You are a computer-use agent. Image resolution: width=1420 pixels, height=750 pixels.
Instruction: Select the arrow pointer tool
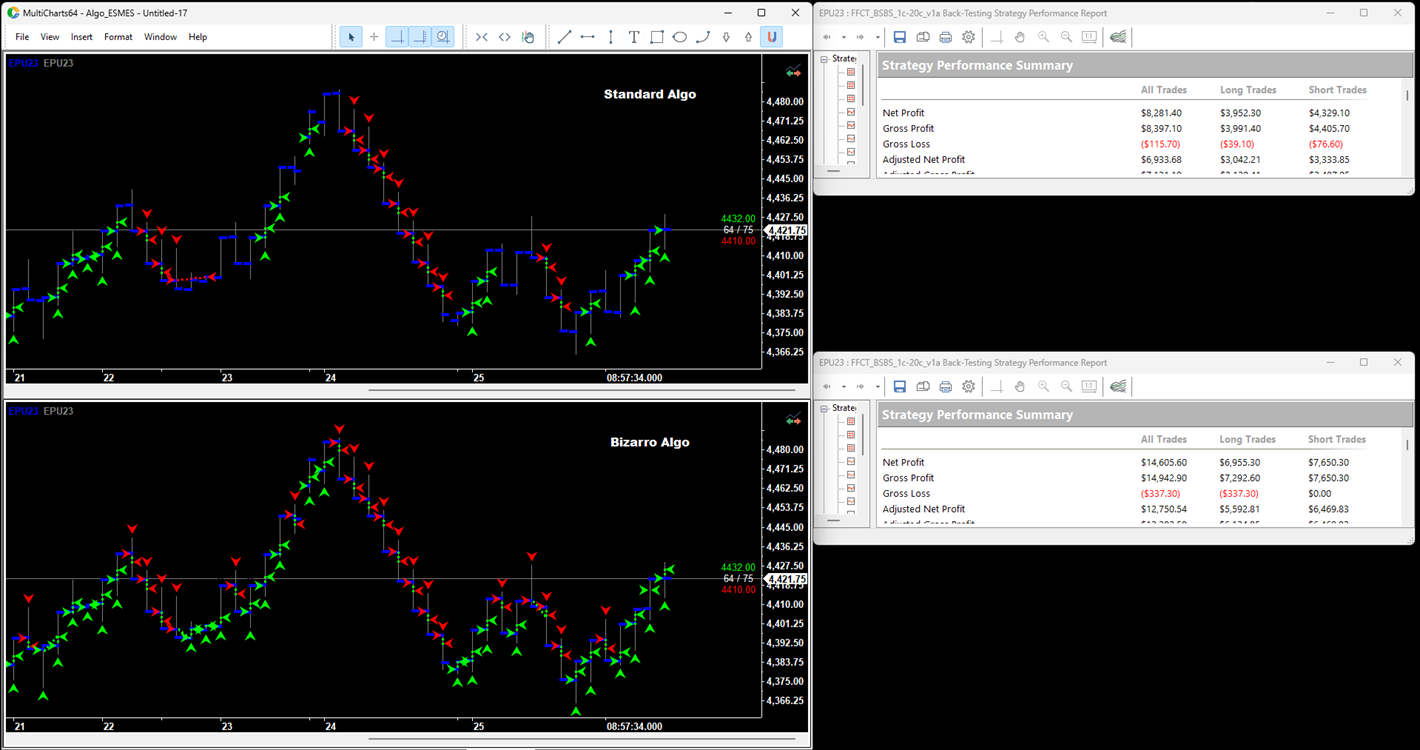(x=351, y=37)
